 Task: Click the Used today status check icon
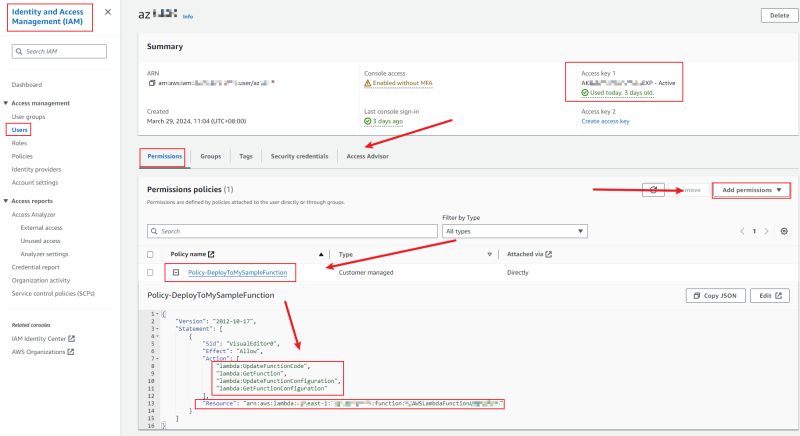[585, 93]
